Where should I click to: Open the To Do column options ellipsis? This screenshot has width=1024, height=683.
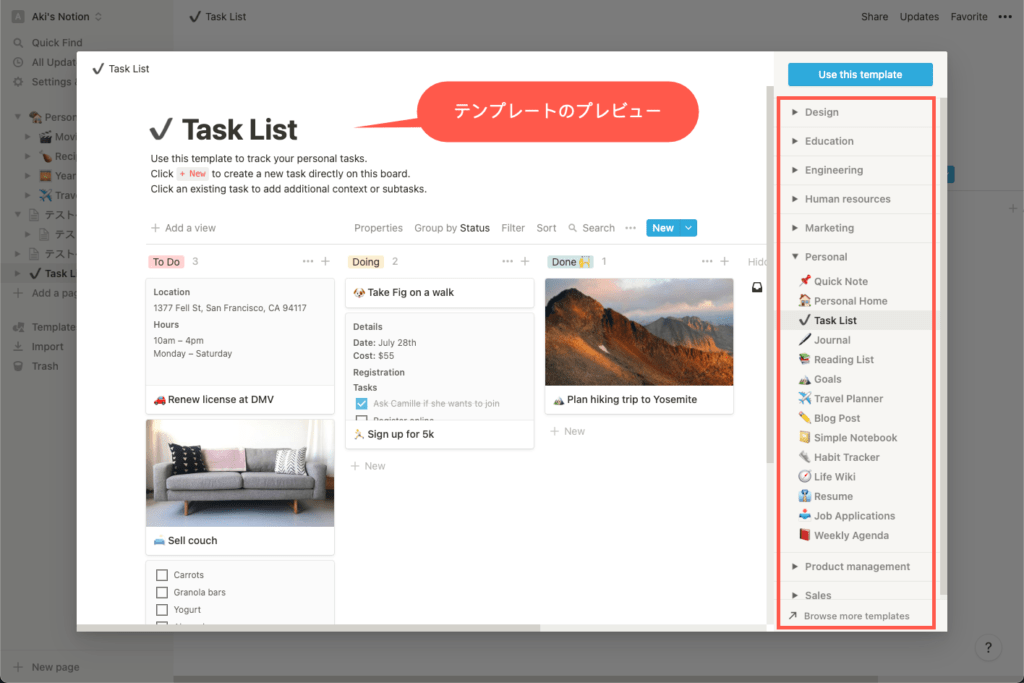[308, 261]
